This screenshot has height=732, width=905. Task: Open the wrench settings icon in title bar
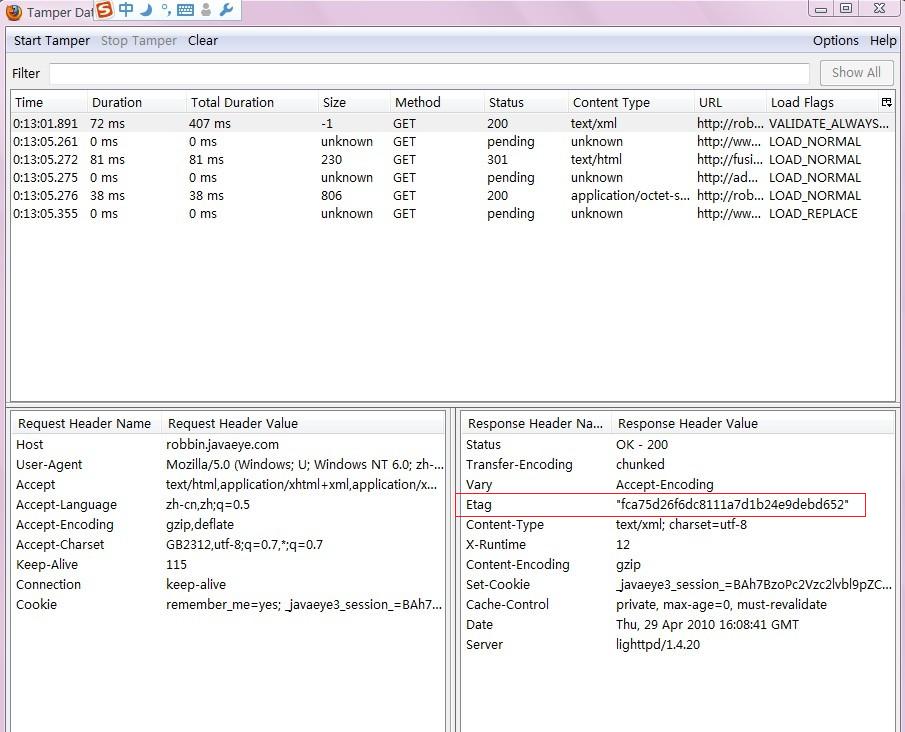coord(227,11)
